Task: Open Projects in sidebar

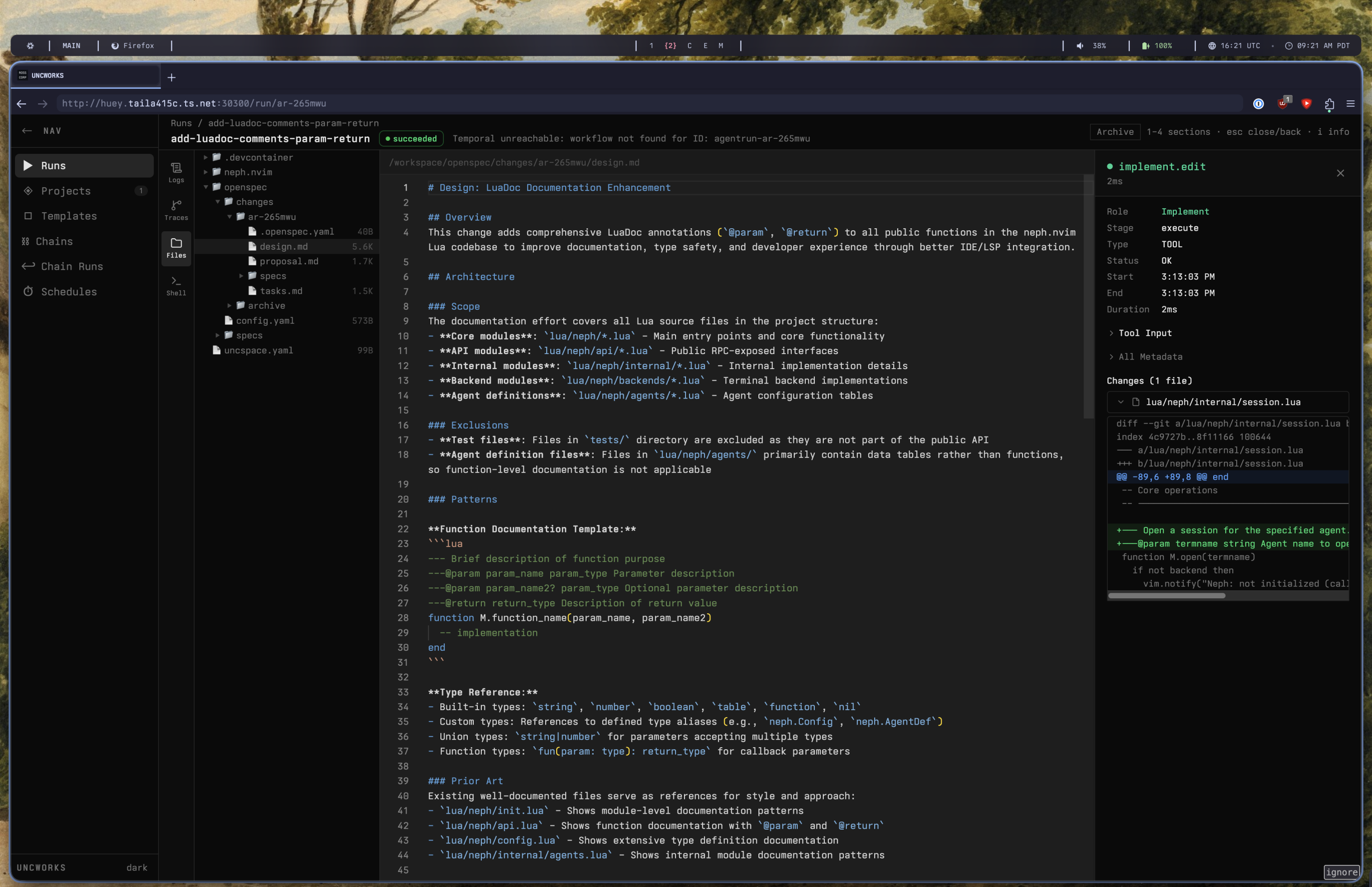Action: point(84,191)
